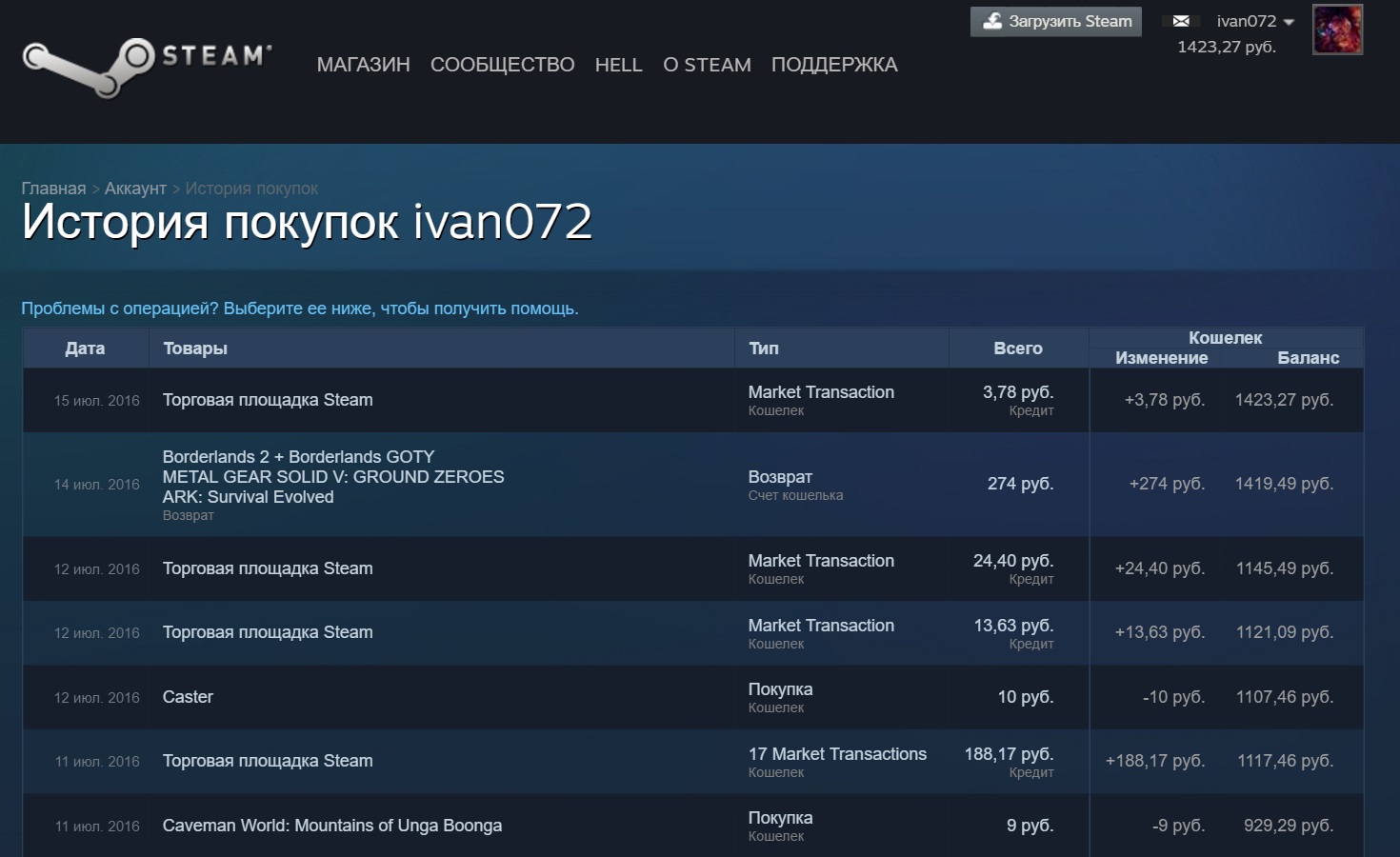Click the 1117,46 руб. balance
The image size is (1400, 857).
click(1285, 761)
